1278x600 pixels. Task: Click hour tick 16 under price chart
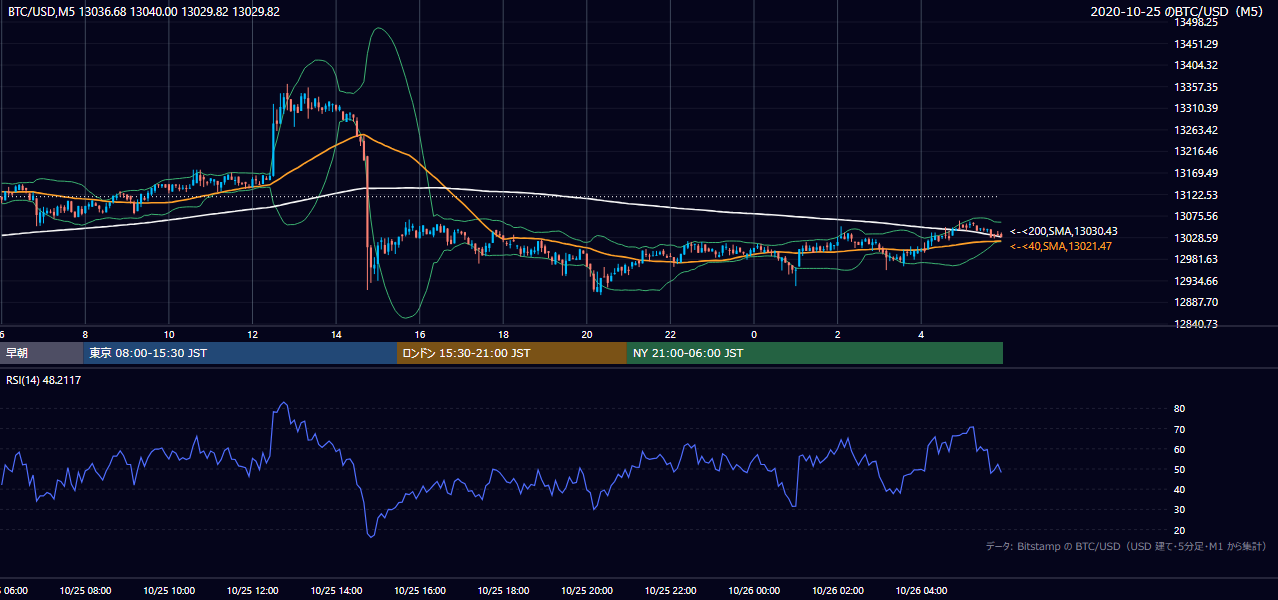pyautogui.click(x=420, y=334)
